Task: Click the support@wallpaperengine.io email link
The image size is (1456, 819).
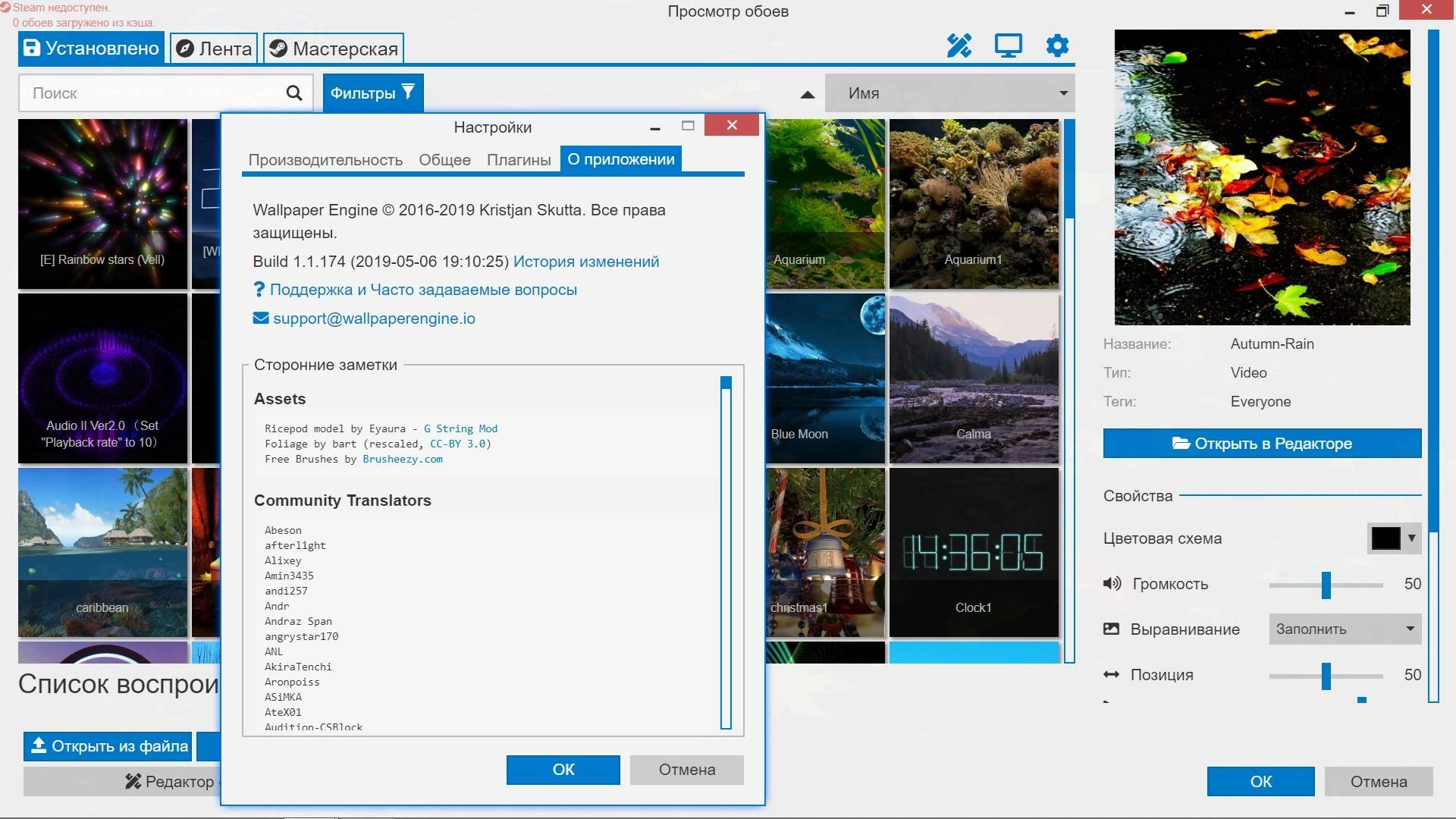Action: [374, 318]
